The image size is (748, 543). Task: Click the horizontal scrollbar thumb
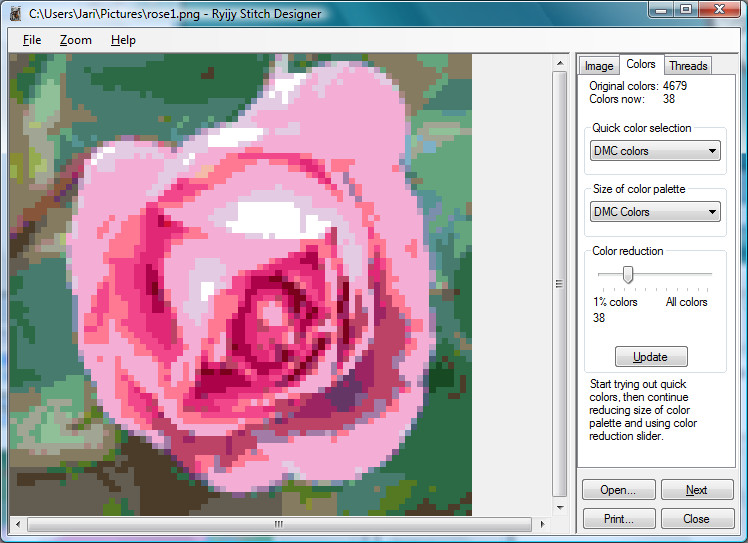(x=279, y=524)
